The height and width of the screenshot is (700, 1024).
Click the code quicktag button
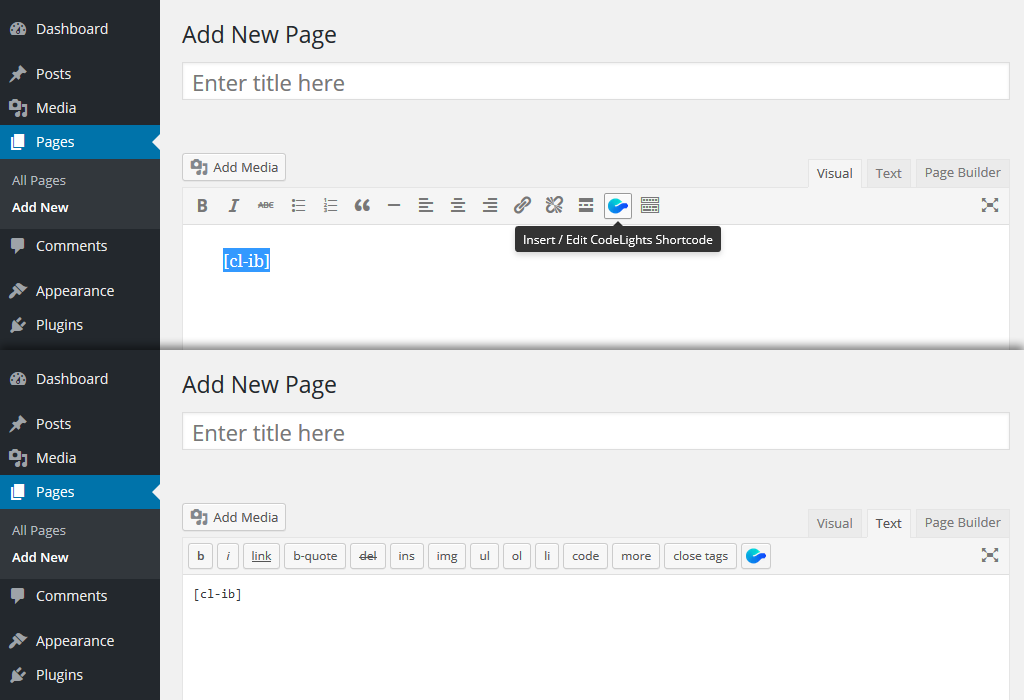tap(585, 556)
